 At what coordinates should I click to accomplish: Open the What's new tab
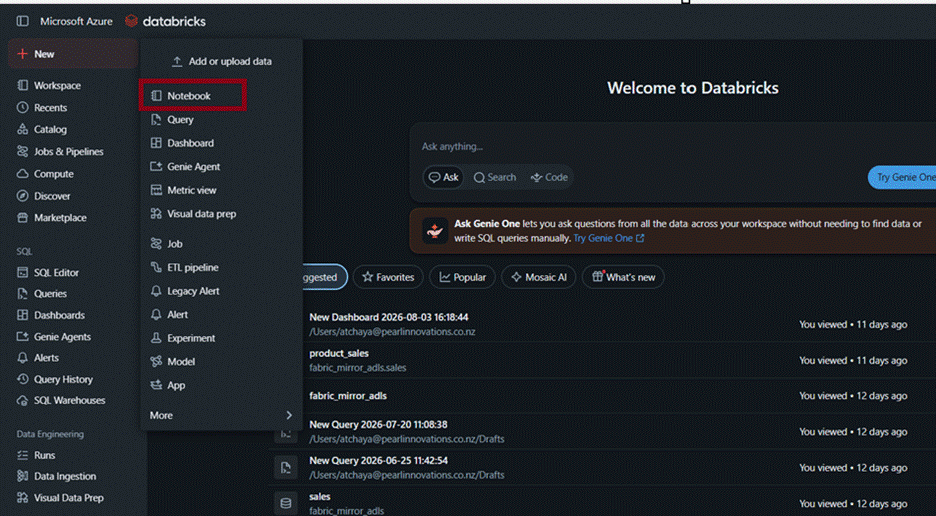pyautogui.click(x=623, y=277)
